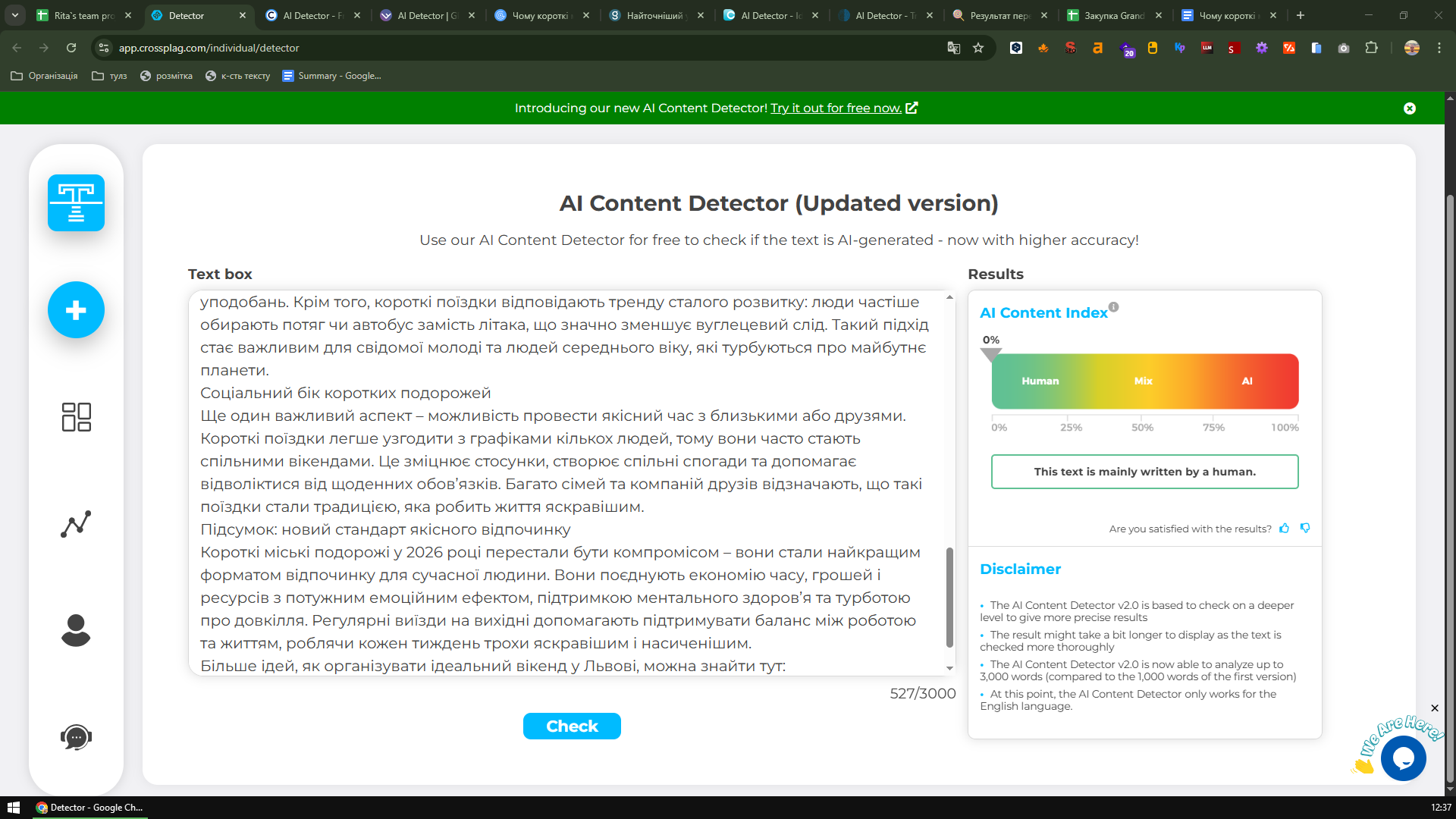Viewport: 1456px width, 819px height.
Task: Open the dashboard grid icon in sidebar
Action: point(76,417)
